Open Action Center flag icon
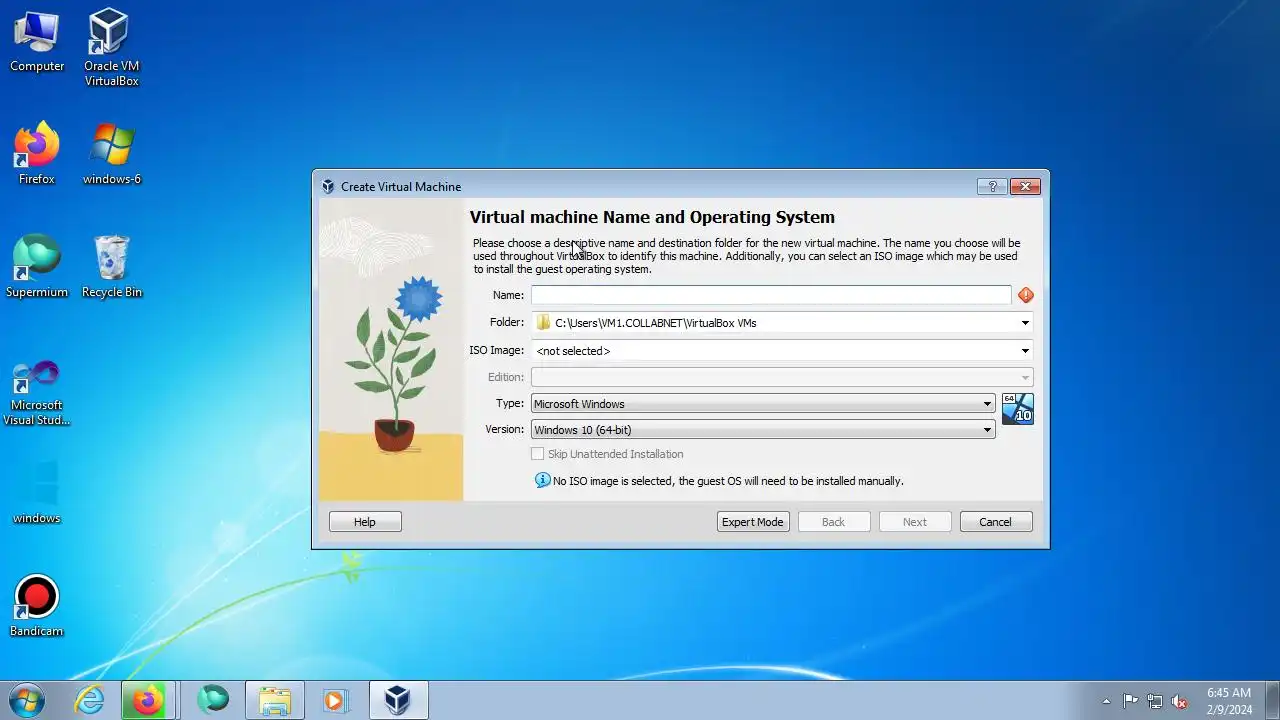The height and width of the screenshot is (720, 1280). click(x=1130, y=701)
